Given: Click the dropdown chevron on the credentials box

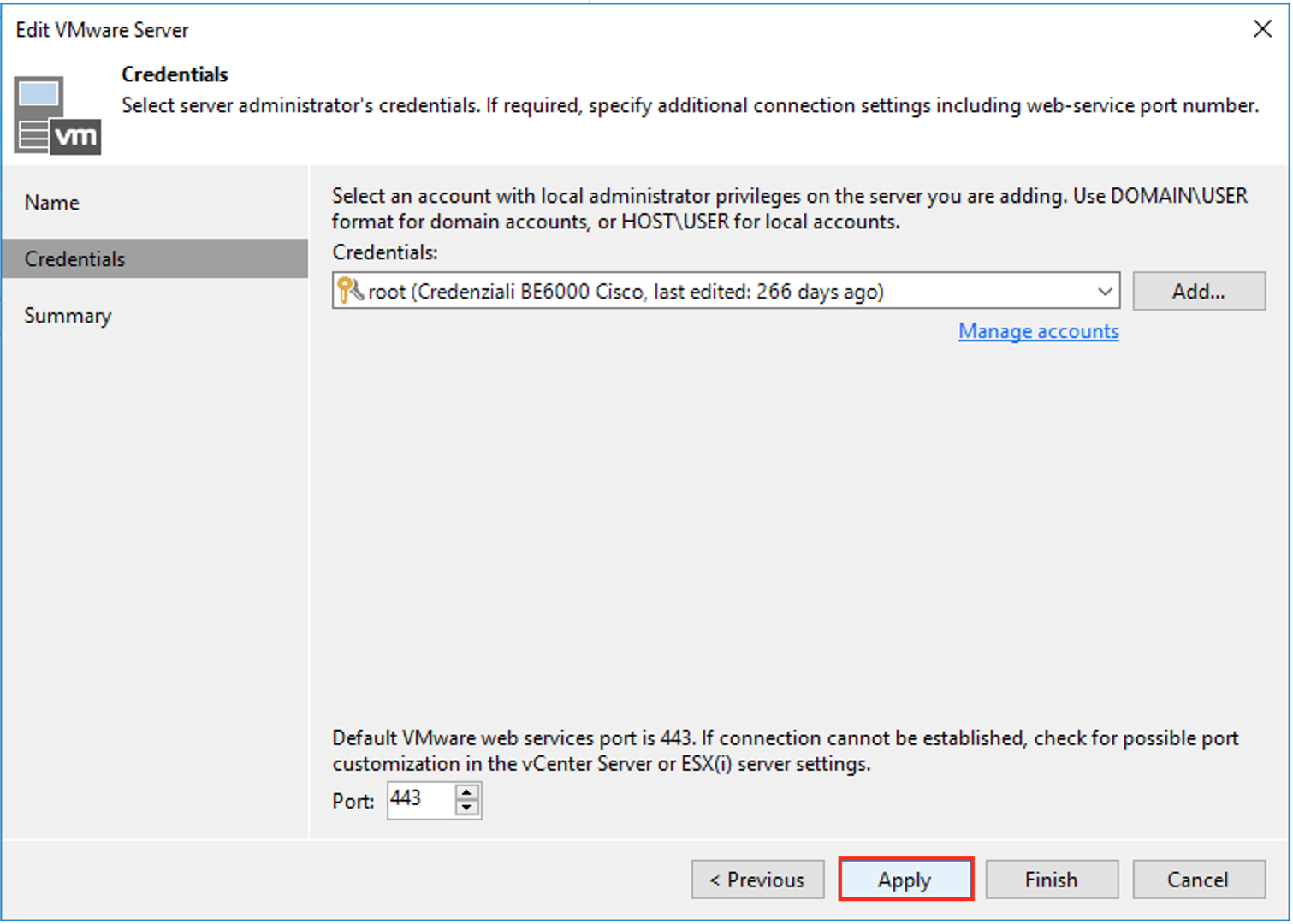Looking at the screenshot, I should (x=1104, y=291).
